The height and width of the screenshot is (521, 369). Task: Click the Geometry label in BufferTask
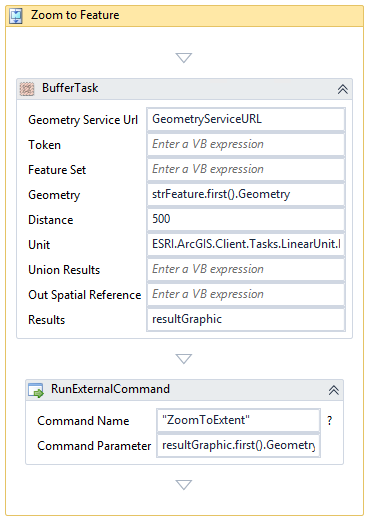[54, 195]
